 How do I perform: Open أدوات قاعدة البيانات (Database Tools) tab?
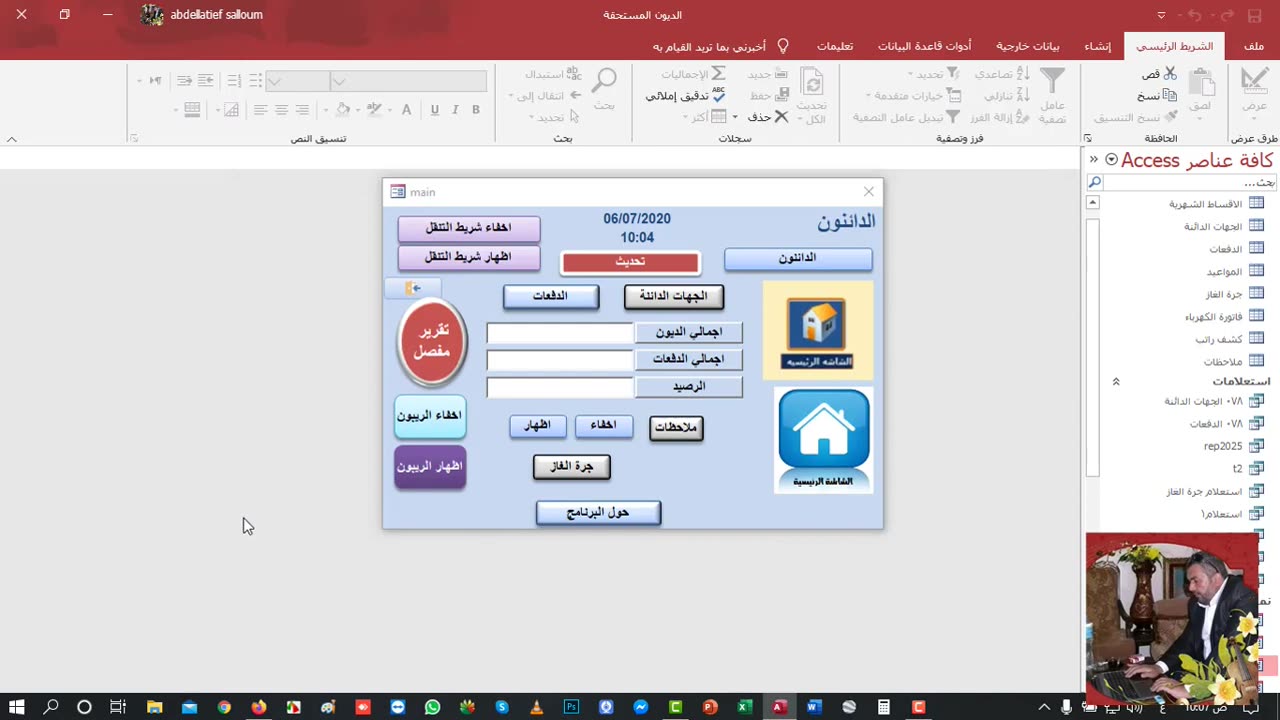pos(925,46)
